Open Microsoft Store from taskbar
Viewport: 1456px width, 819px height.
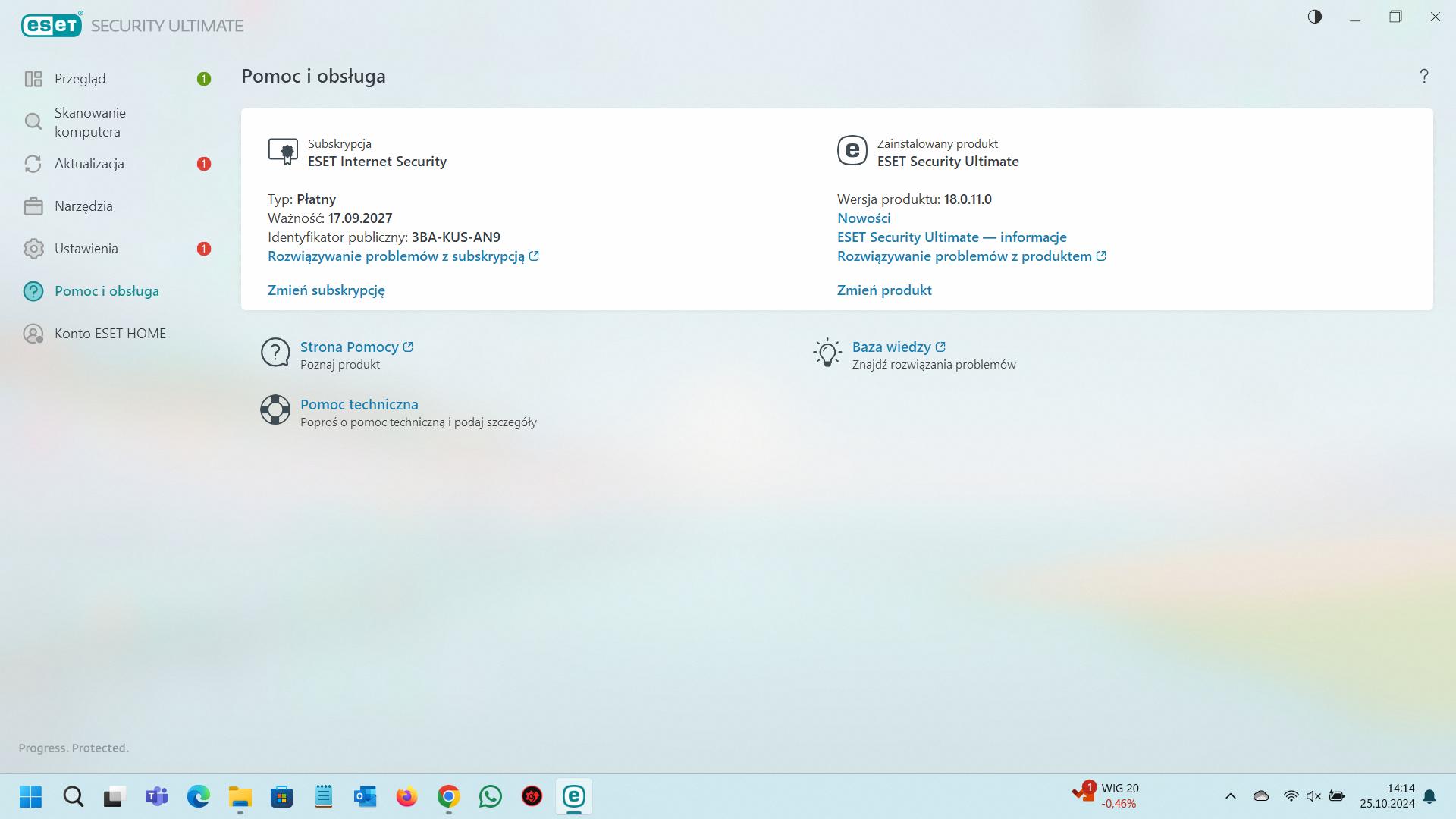coord(282,797)
